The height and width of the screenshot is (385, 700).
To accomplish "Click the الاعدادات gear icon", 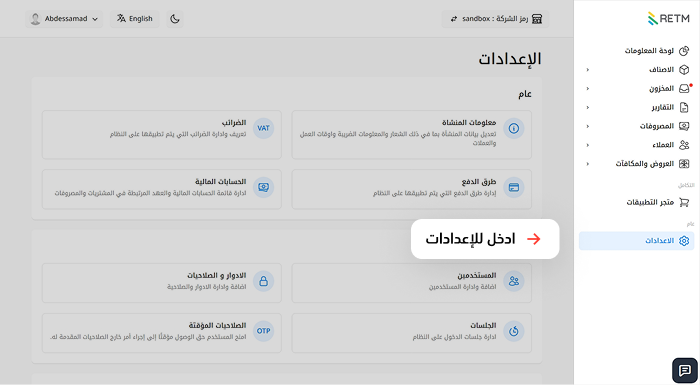I will (683, 241).
